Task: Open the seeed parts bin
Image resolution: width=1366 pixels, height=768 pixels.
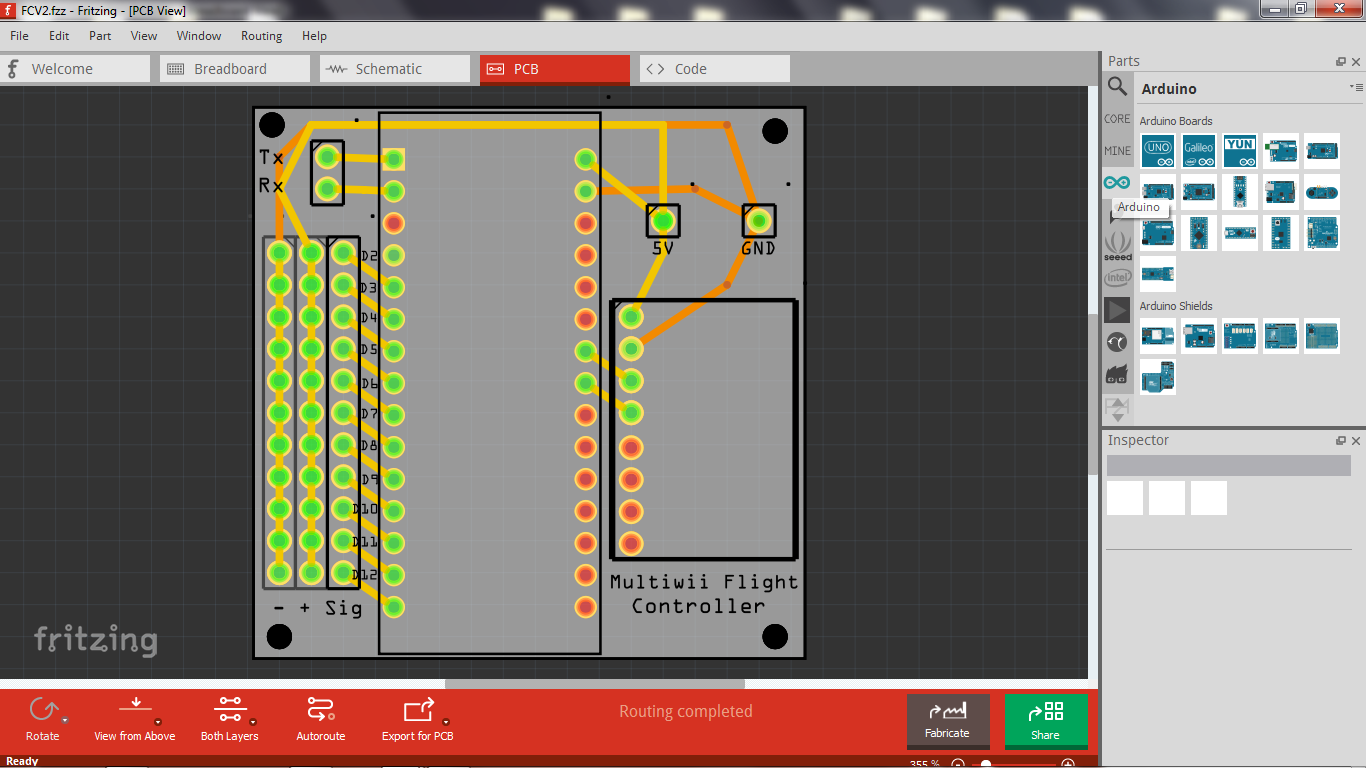Action: (1117, 247)
